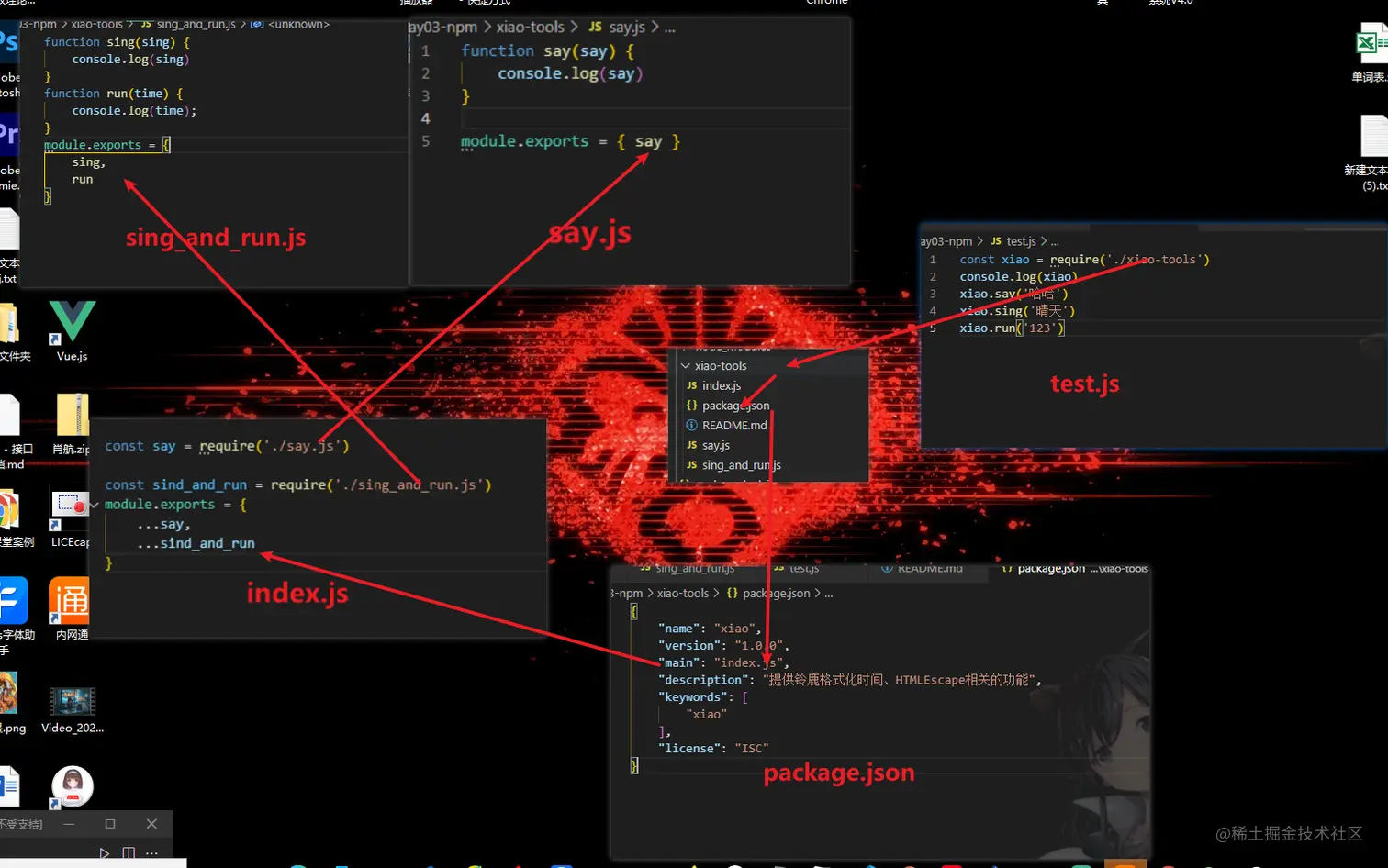Click "module.exports = { say }" in say.js
Screen dimensions: 1388x868
pos(570,141)
